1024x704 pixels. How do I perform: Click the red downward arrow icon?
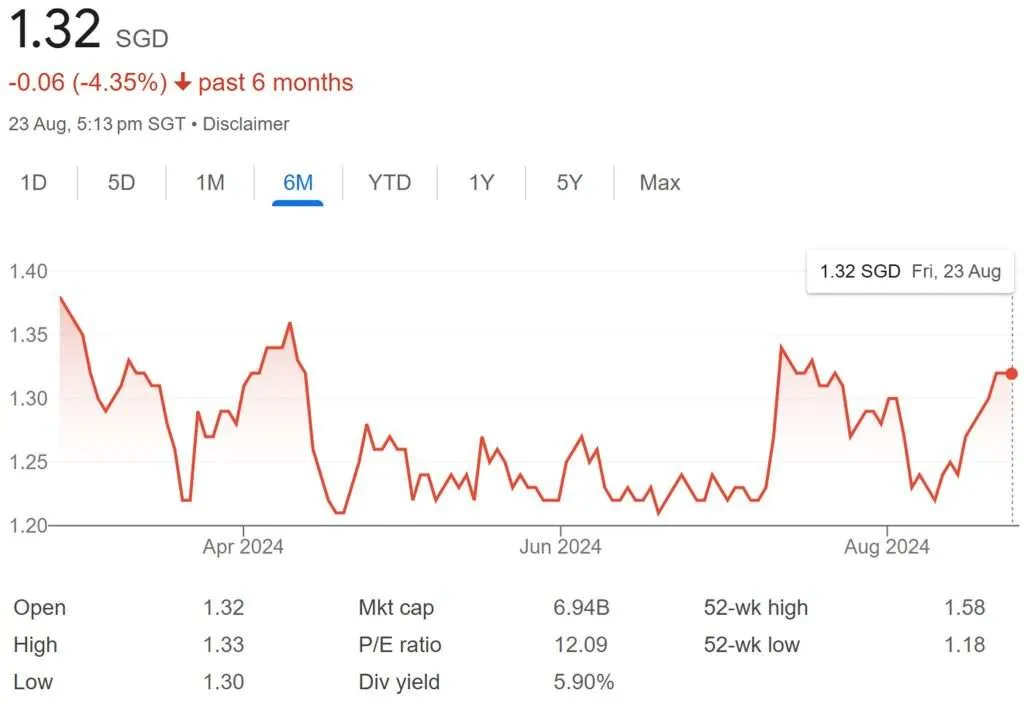coord(181,82)
